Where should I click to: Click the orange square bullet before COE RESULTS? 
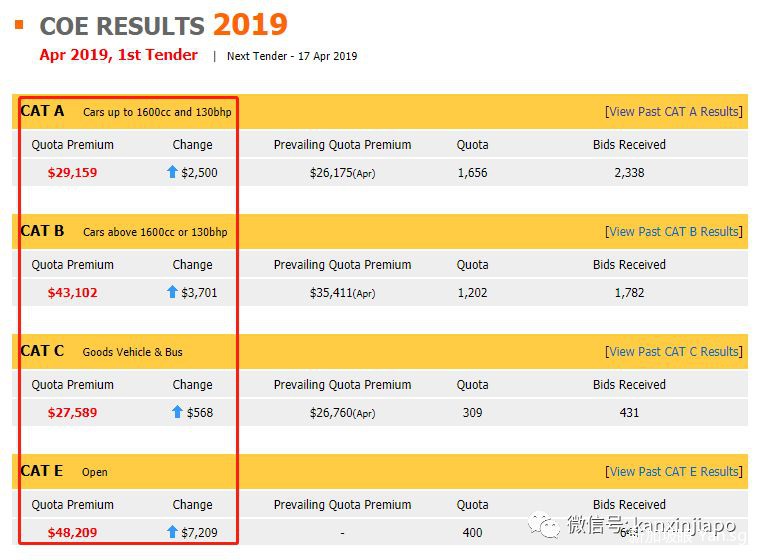point(18,22)
